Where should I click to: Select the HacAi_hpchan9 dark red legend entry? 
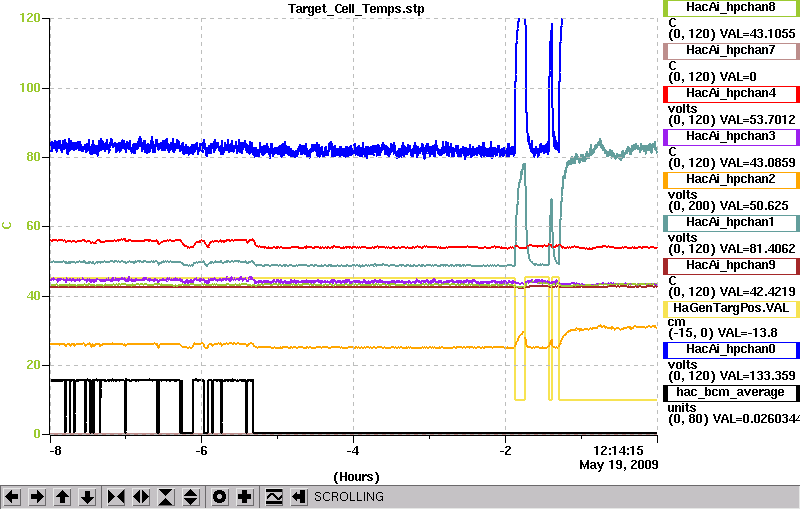(731, 266)
